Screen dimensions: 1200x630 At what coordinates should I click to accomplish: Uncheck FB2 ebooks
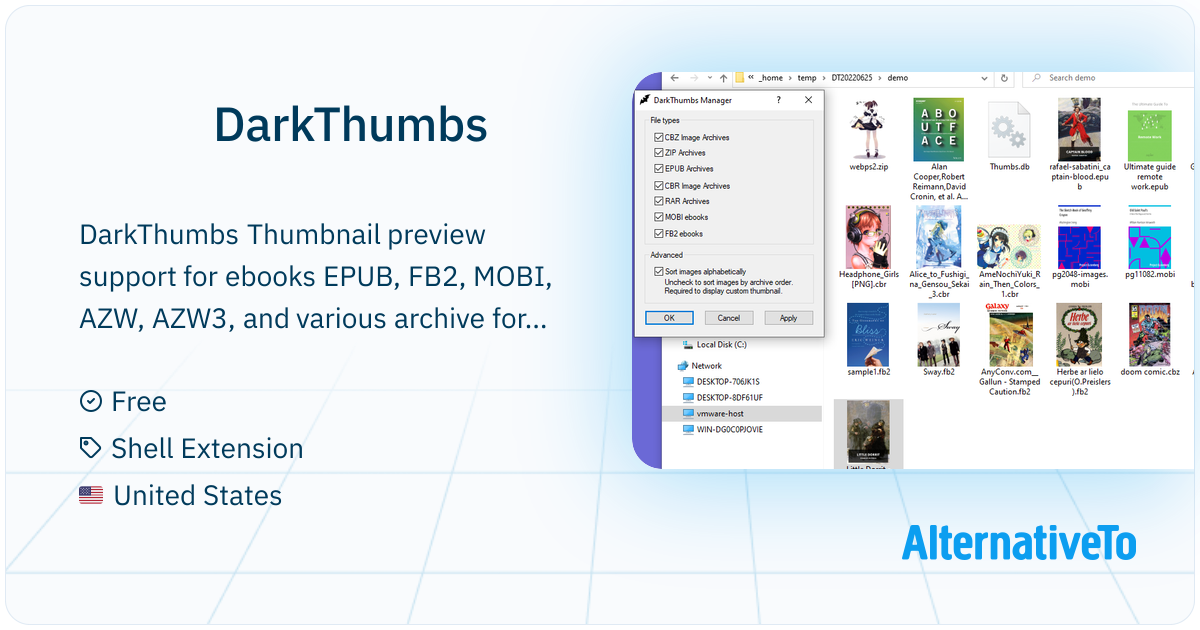658,233
